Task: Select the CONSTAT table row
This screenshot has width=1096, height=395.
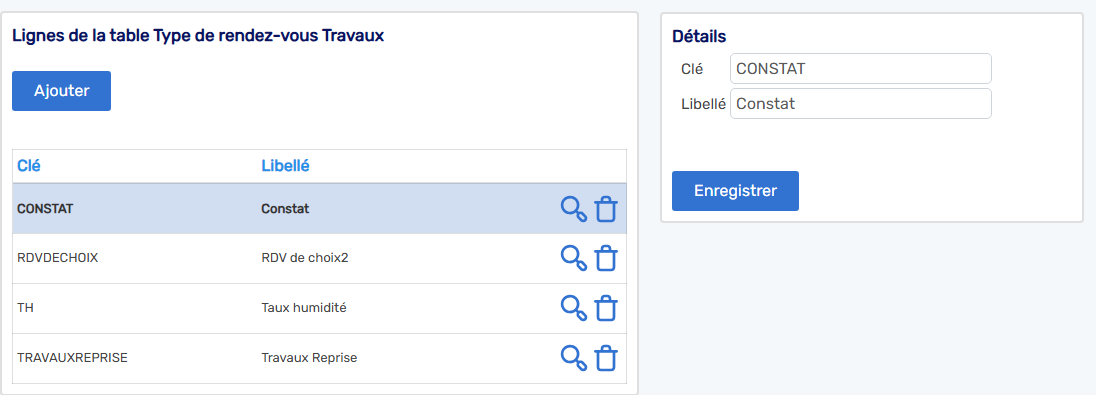Action: click(x=319, y=208)
